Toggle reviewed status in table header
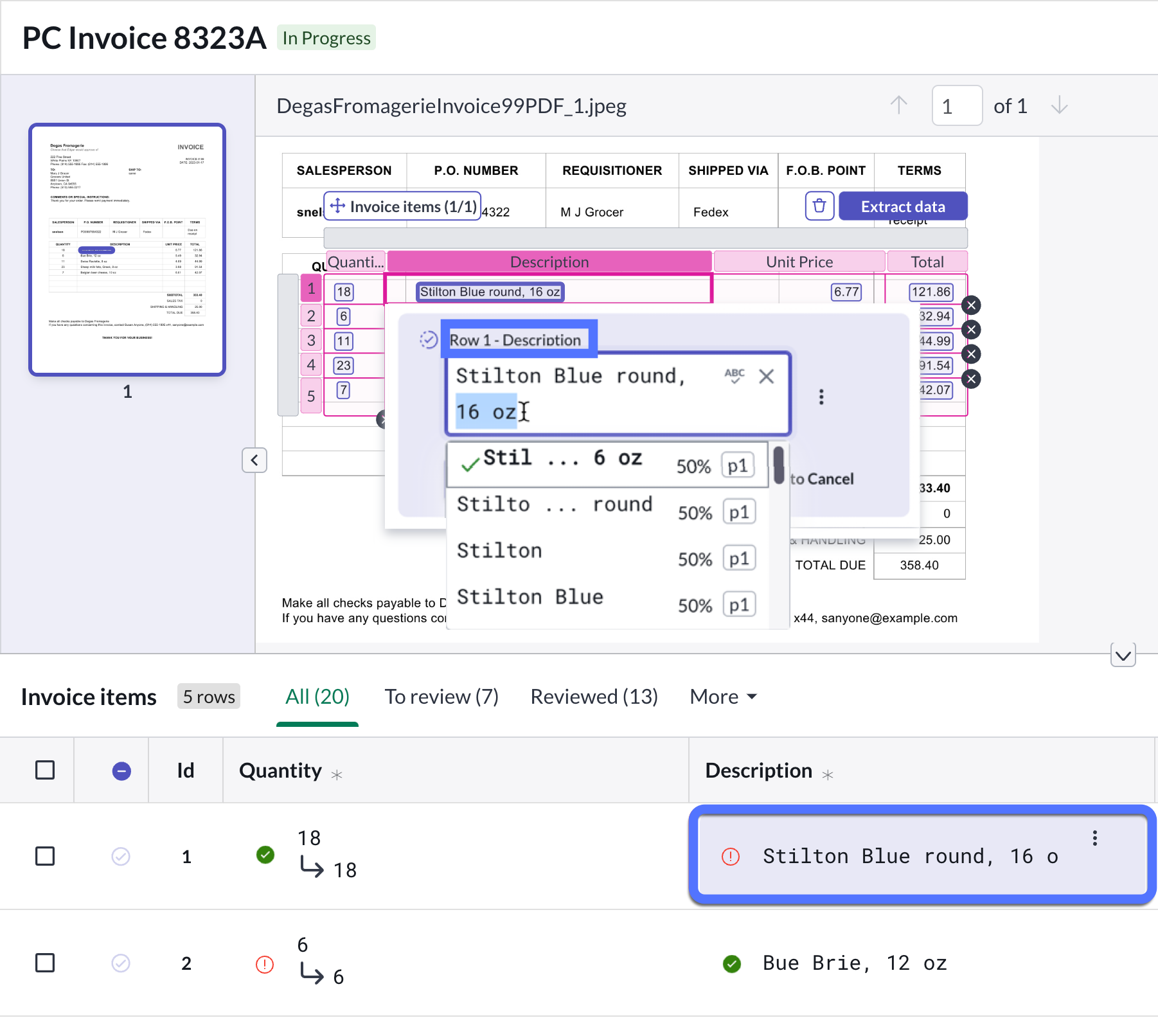 [121, 771]
